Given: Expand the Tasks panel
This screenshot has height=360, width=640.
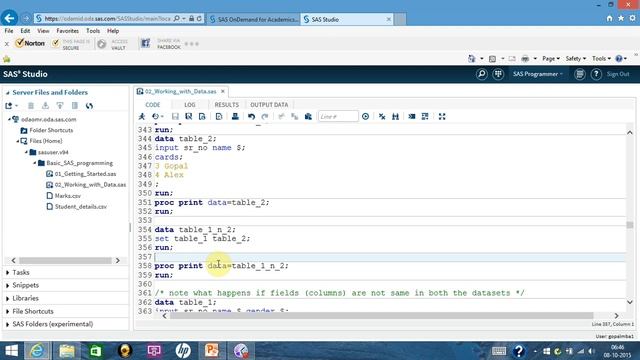Looking at the screenshot, I should pyautogui.click(x=20, y=272).
